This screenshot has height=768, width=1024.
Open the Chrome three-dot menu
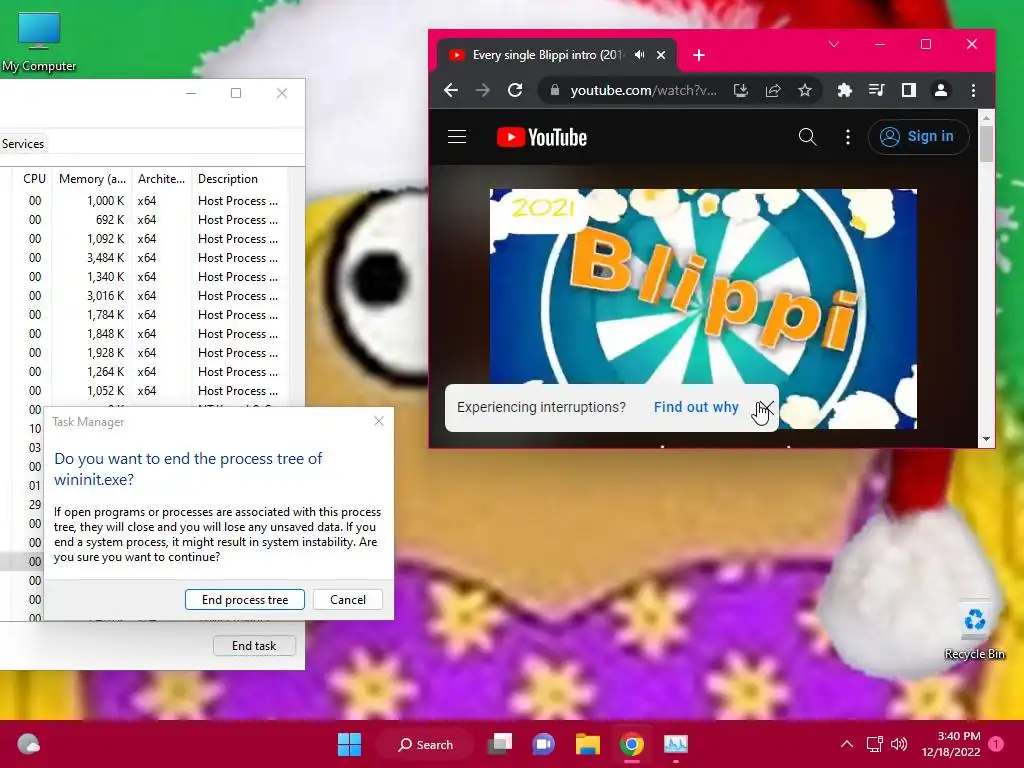(x=973, y=90)
